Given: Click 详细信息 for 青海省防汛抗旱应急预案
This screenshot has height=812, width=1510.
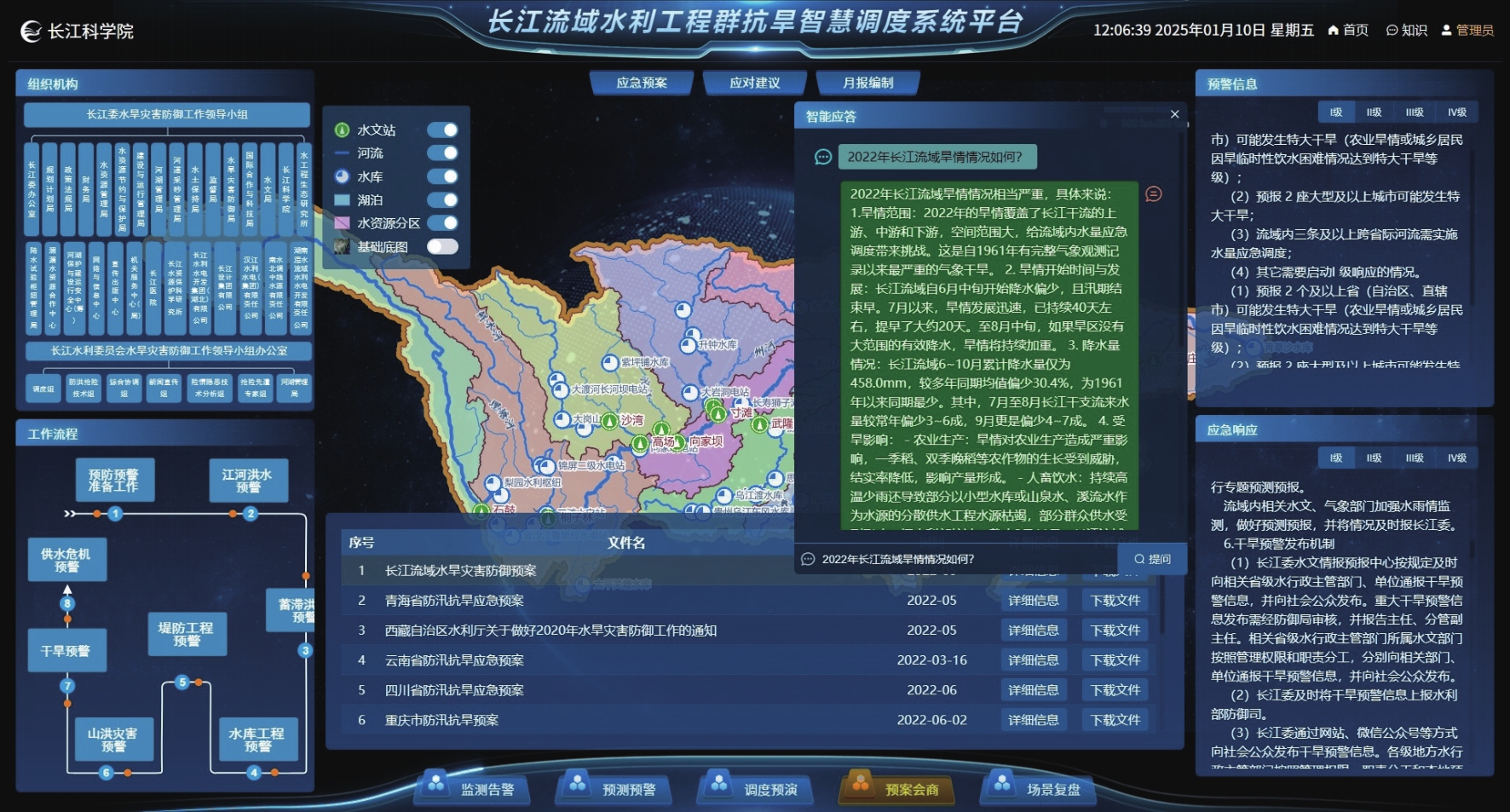Looking at the screenshot, I should [1033, 601].
